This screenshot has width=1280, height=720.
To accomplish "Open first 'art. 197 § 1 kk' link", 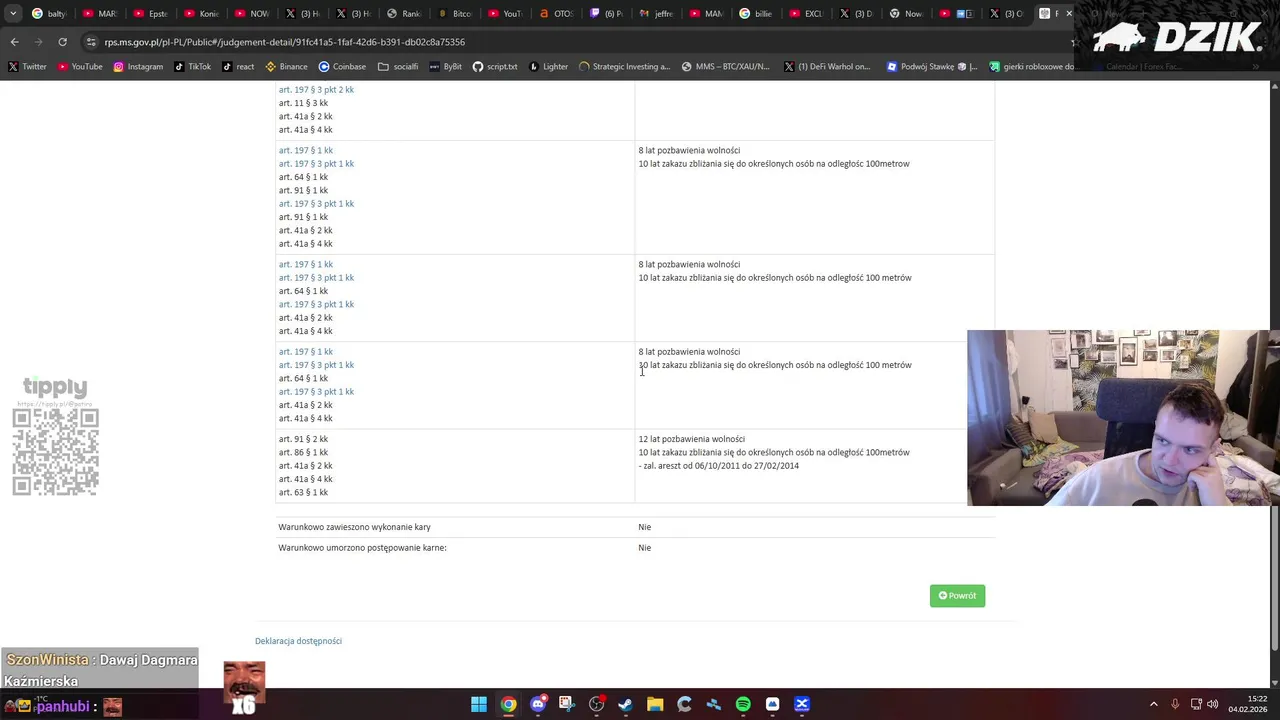I will 306,151.
